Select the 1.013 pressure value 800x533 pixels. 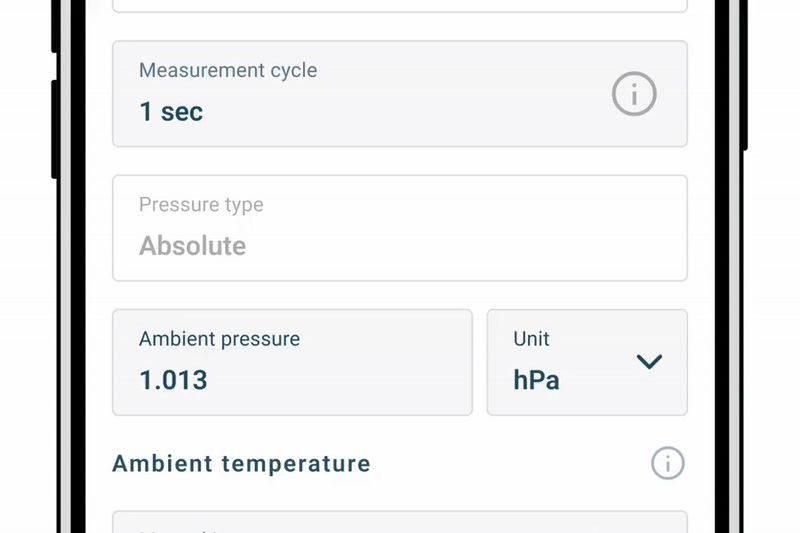174,380
